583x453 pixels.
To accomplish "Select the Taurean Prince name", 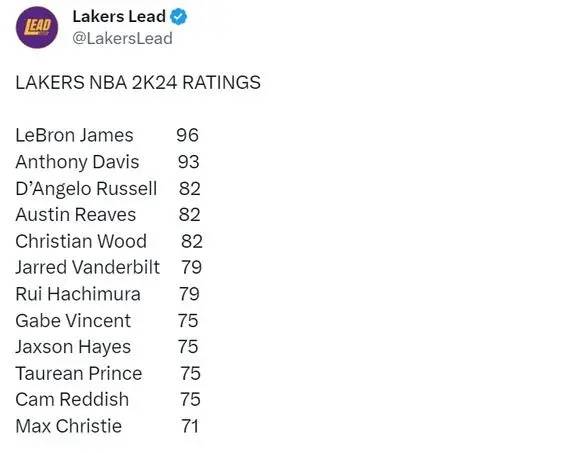I will coord(79,373).
